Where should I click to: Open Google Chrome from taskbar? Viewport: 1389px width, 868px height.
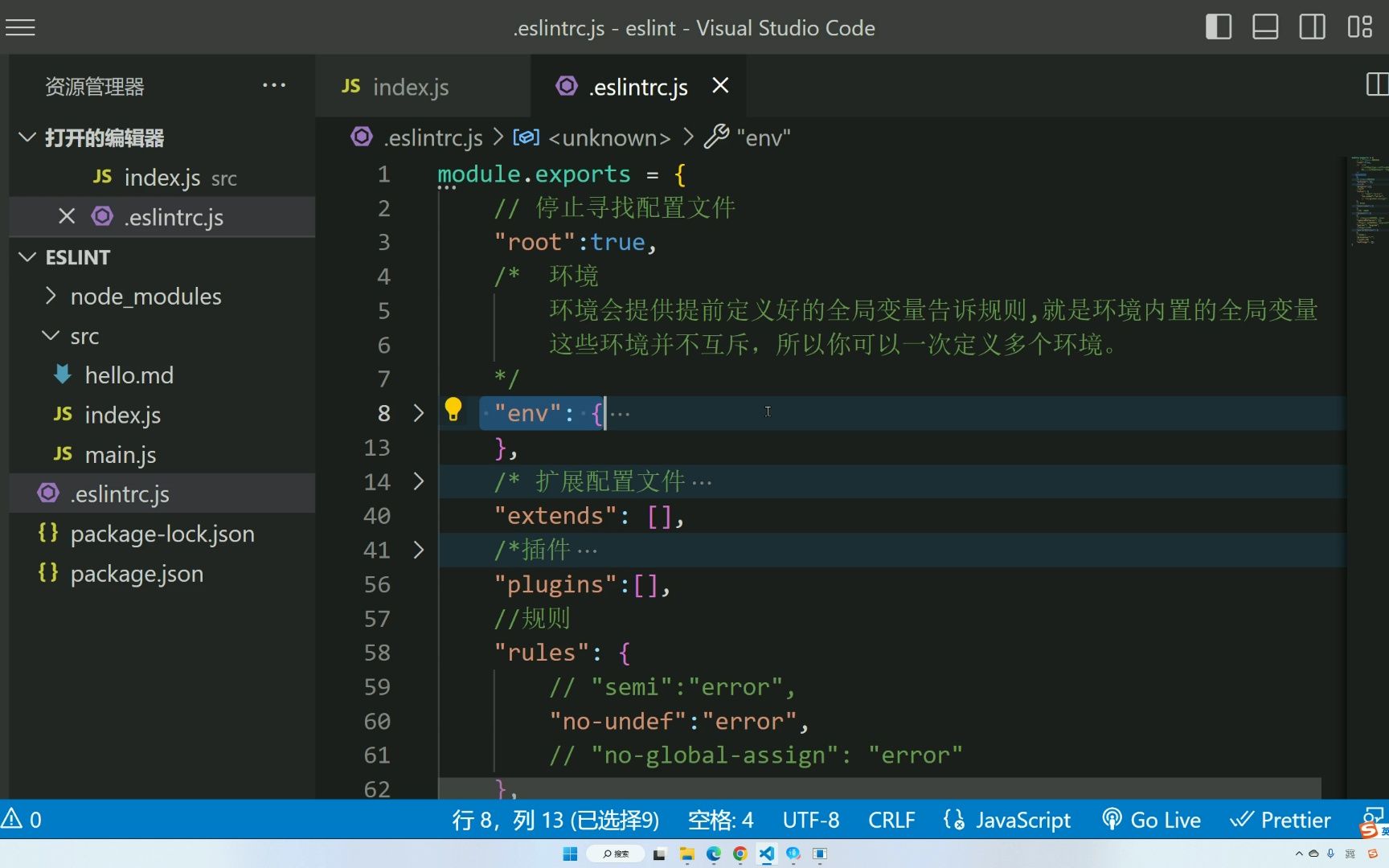point(740,854)
